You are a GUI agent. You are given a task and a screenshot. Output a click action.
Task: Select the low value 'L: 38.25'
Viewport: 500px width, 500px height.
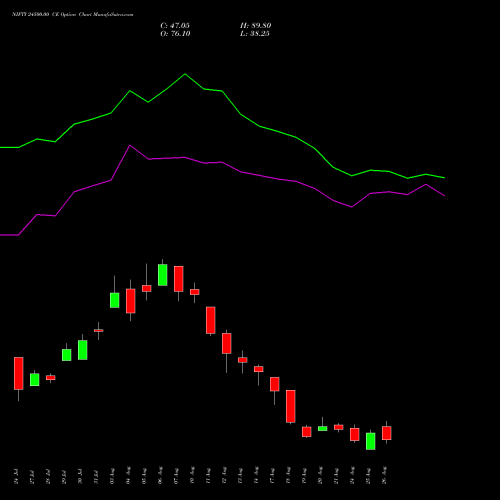pos(255,34)
